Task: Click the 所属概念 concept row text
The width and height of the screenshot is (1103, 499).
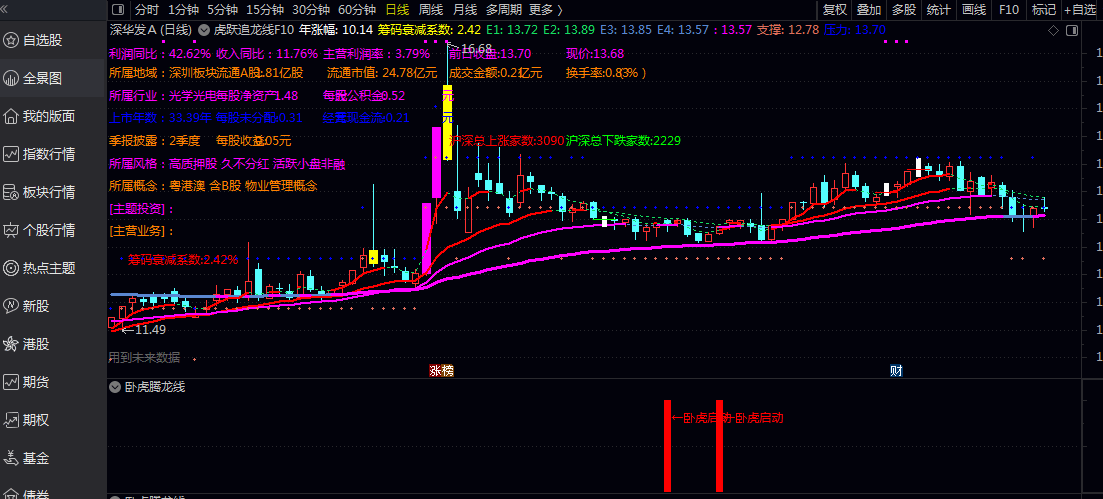Action: coord(213,187)
